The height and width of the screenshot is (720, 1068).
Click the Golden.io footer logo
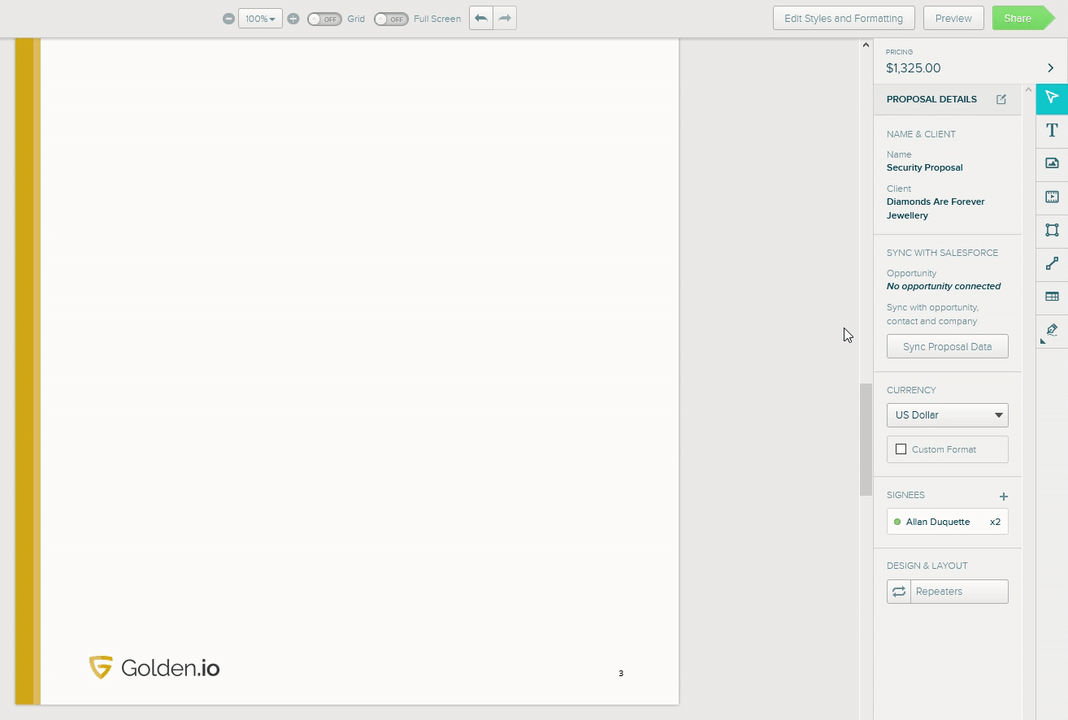[155, 668]
